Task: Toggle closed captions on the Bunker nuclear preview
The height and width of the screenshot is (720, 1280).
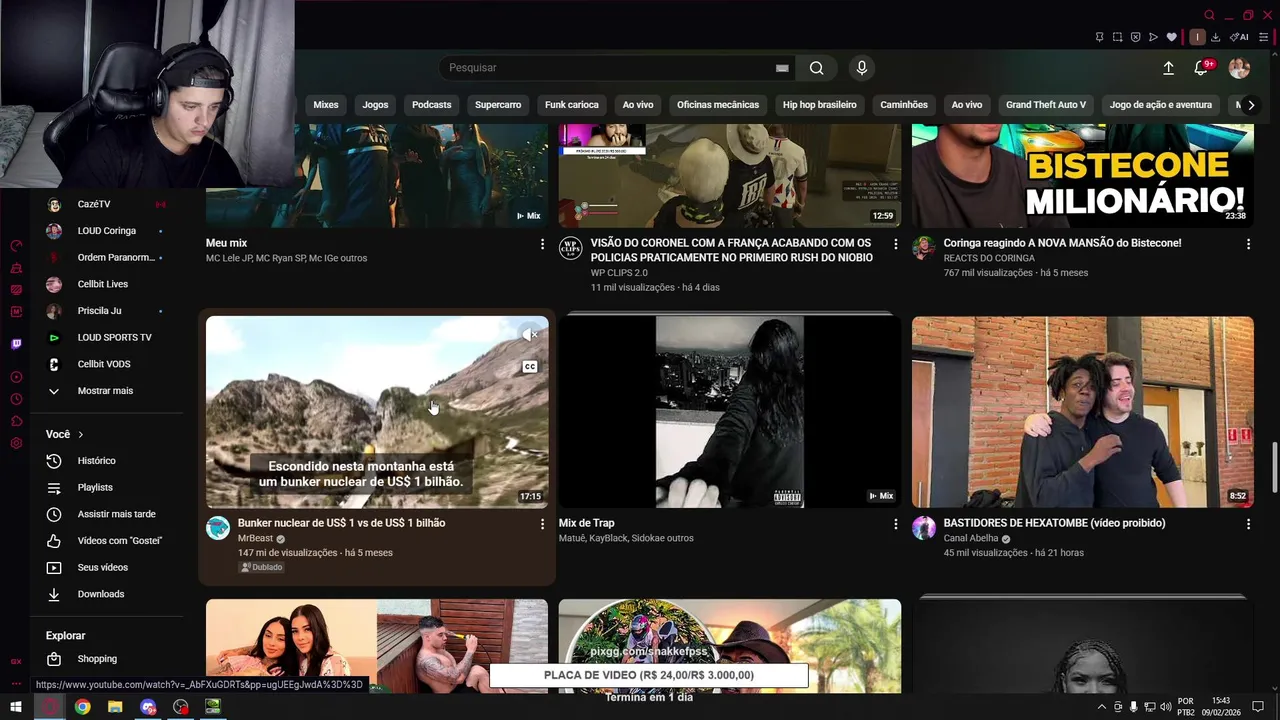Action: click(530, 367)
